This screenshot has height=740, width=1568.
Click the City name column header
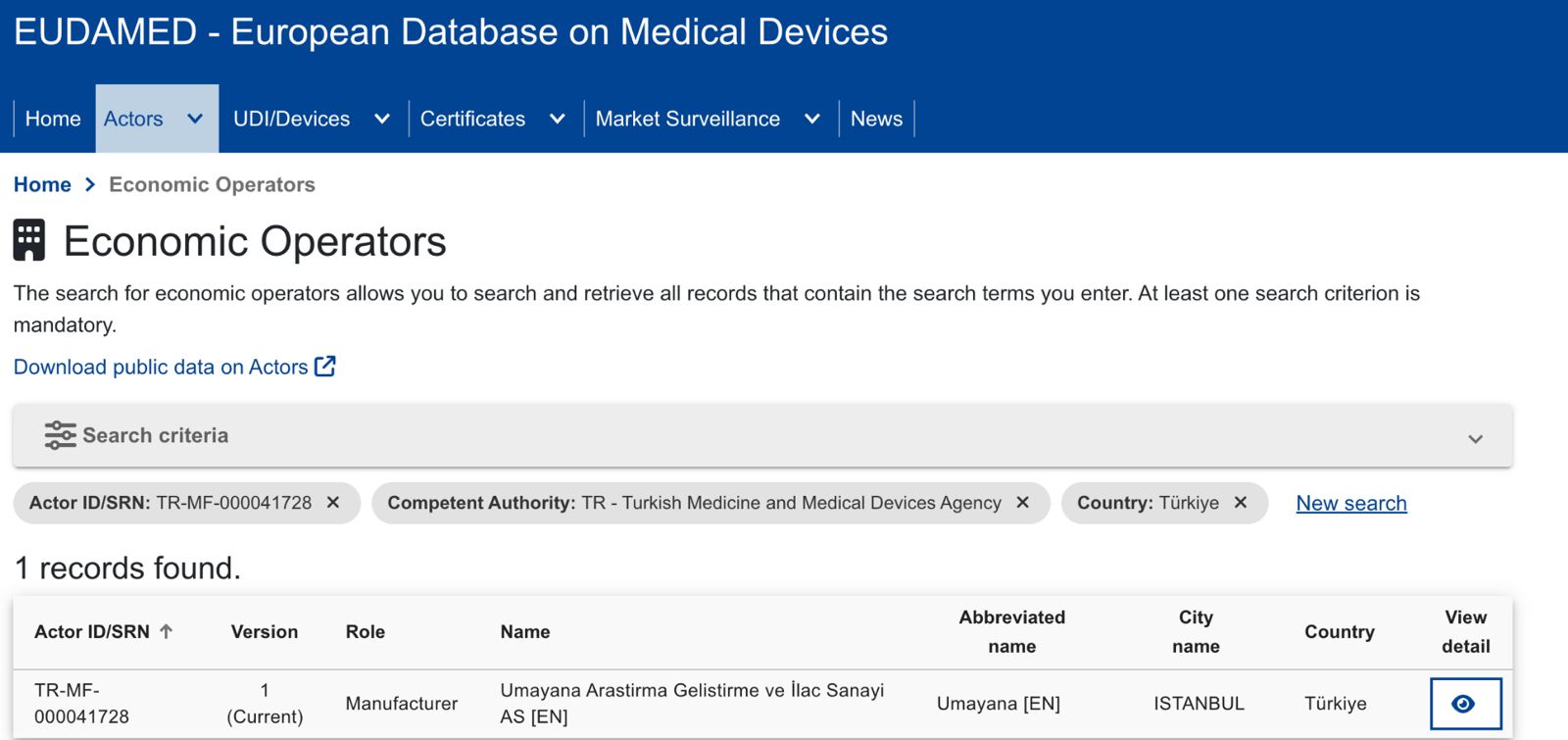[x=1196, y=632]
